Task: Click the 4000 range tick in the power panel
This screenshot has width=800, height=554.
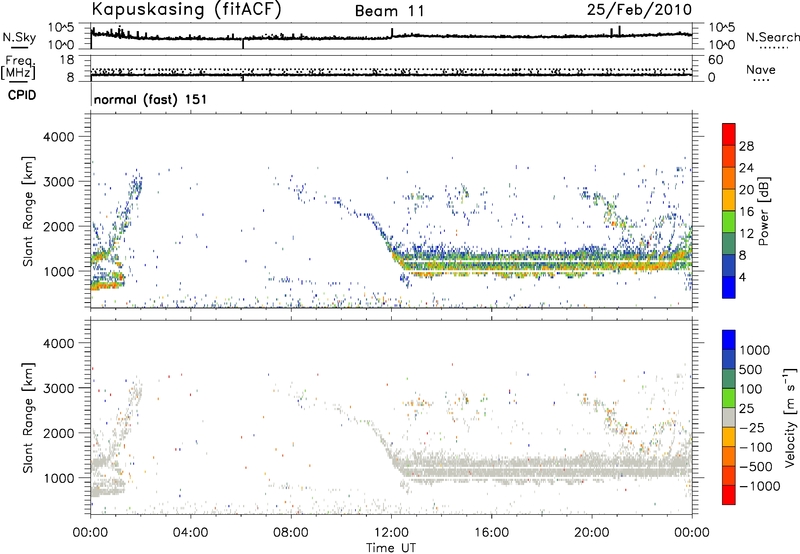Action: point(58,137)
